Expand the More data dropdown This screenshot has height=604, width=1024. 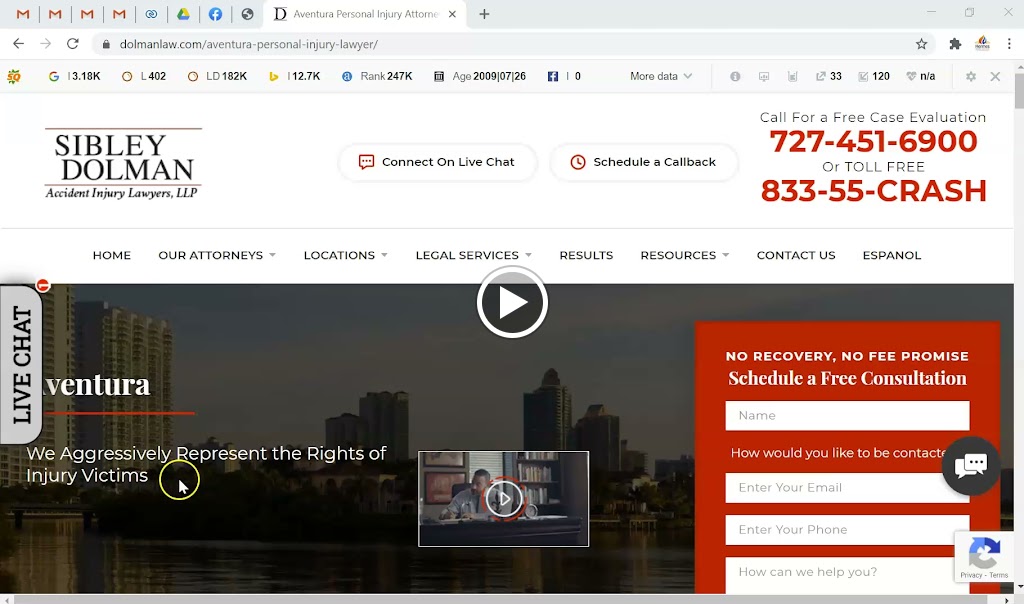click(x=661, y=76)
